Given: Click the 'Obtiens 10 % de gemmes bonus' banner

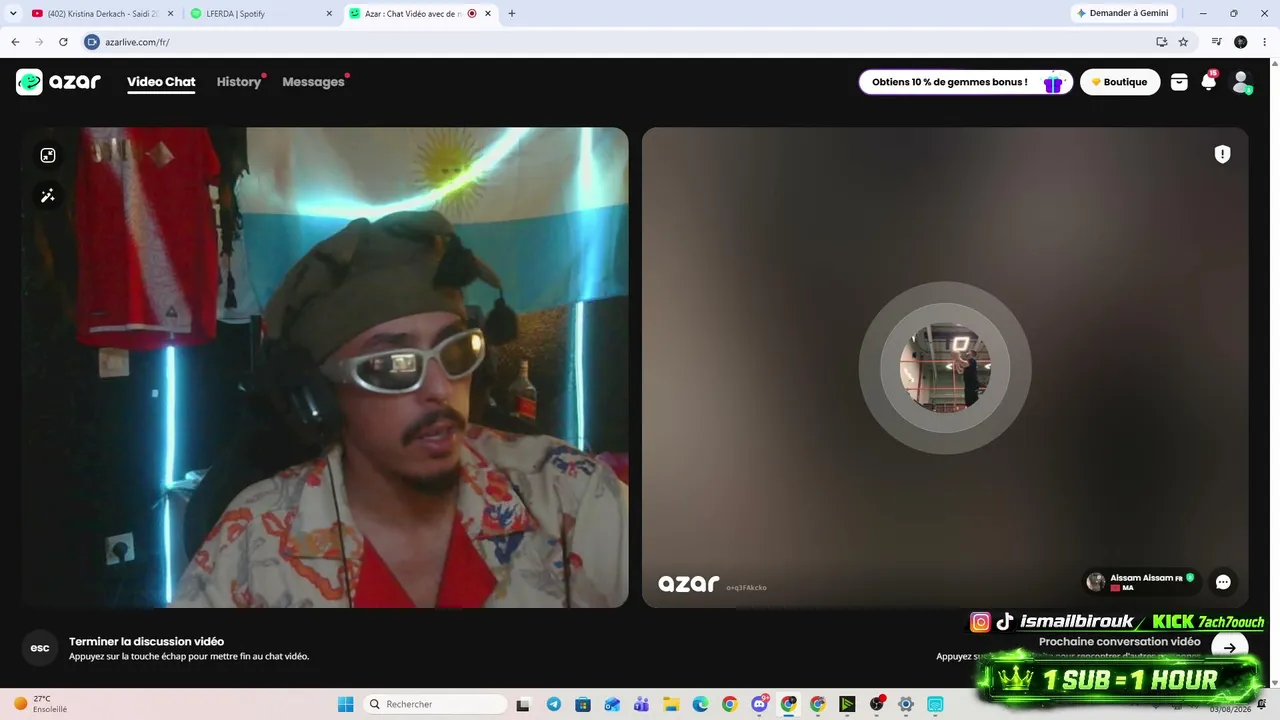Looking at the screenshot, I should [x=966, y=82].
